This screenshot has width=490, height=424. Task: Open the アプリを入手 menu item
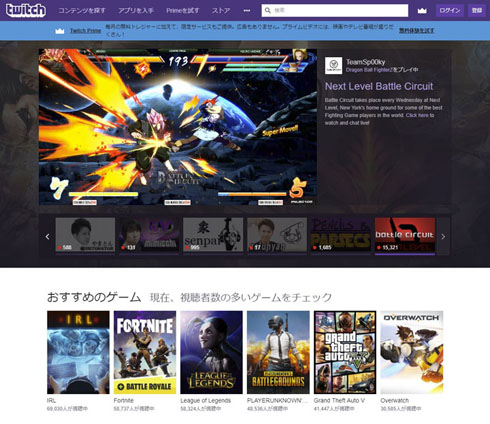(x=136, y=11)
